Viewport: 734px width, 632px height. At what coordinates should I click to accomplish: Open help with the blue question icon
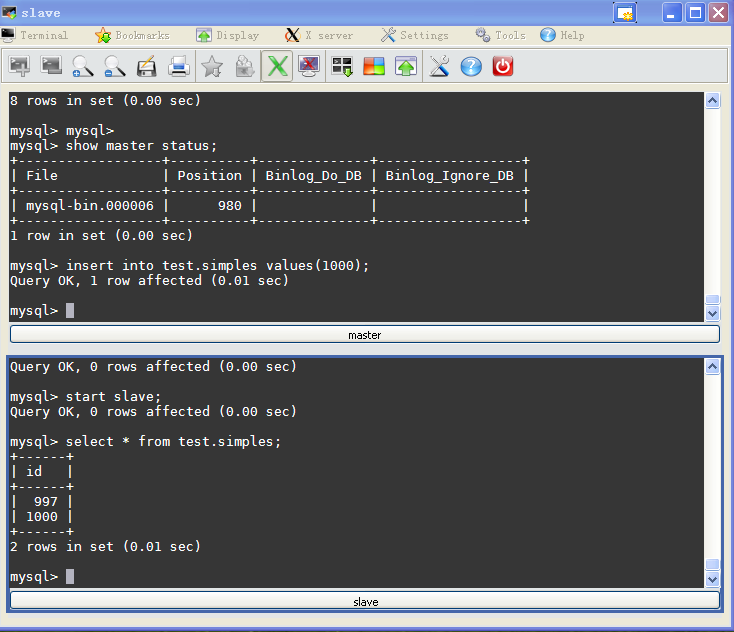471,66
